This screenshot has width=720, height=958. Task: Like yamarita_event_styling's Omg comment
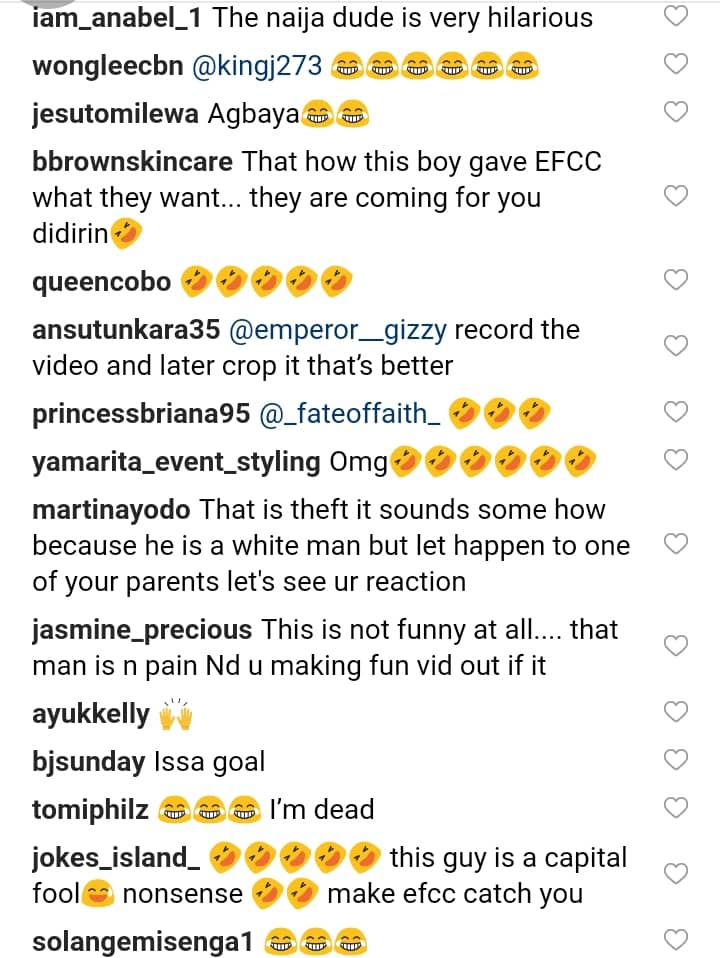(677, 460)
